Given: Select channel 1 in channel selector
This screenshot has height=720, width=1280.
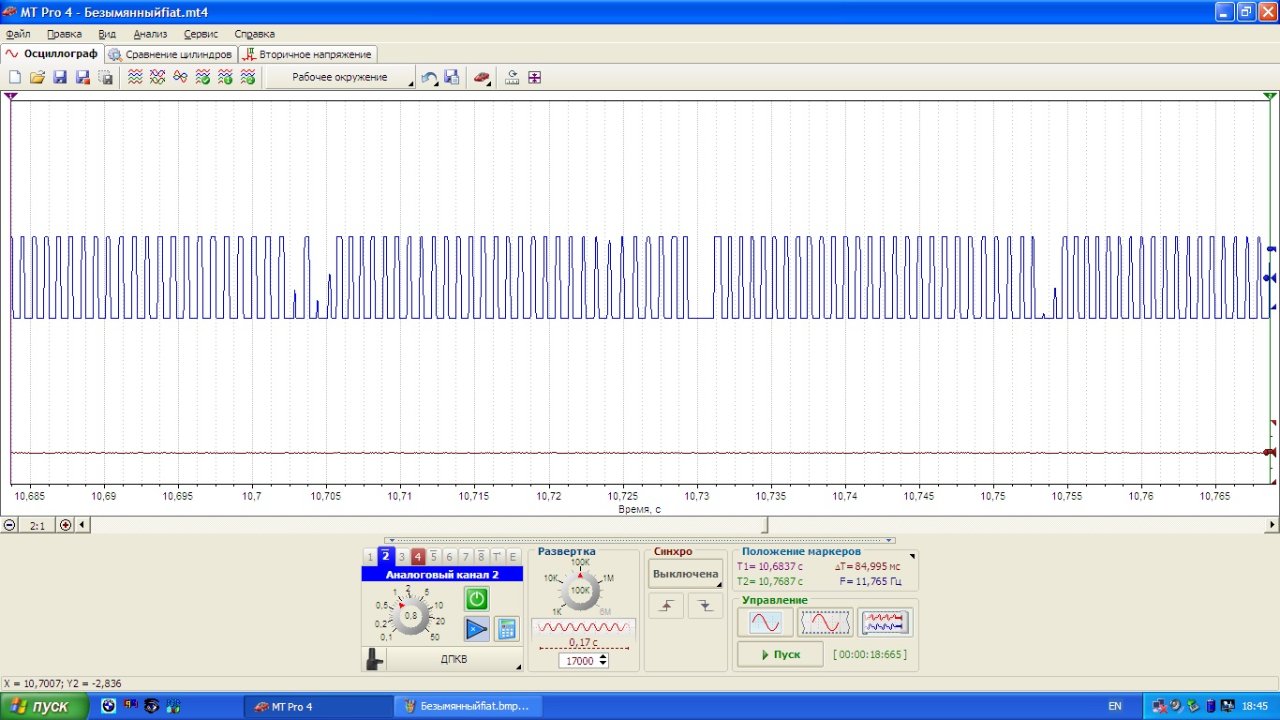Looking at the screenshot, I should coord(370,557).
